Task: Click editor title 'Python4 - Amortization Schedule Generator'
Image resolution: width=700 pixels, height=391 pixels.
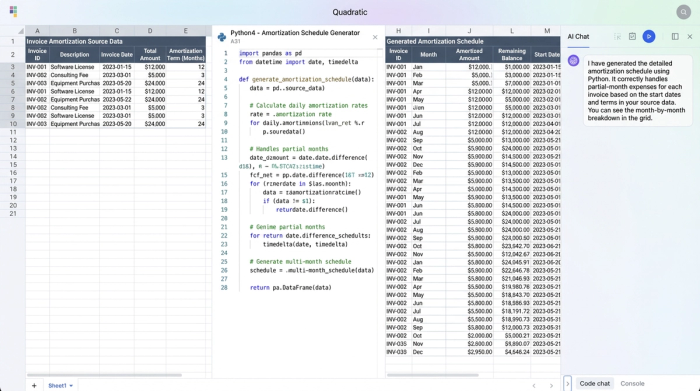Action: click(295, 33)
